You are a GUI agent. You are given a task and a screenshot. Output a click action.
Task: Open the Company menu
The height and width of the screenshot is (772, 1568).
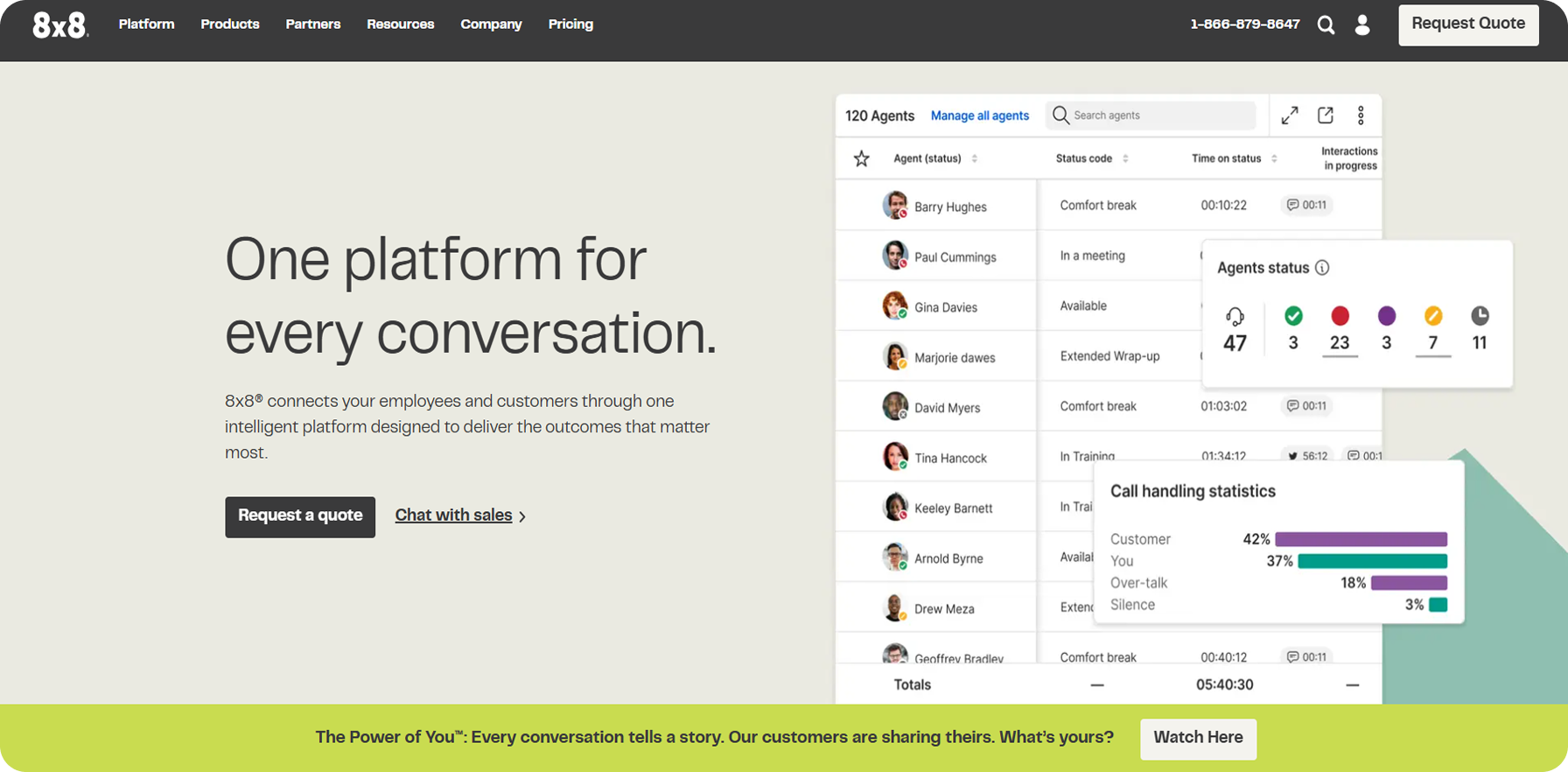pos(492,25)
